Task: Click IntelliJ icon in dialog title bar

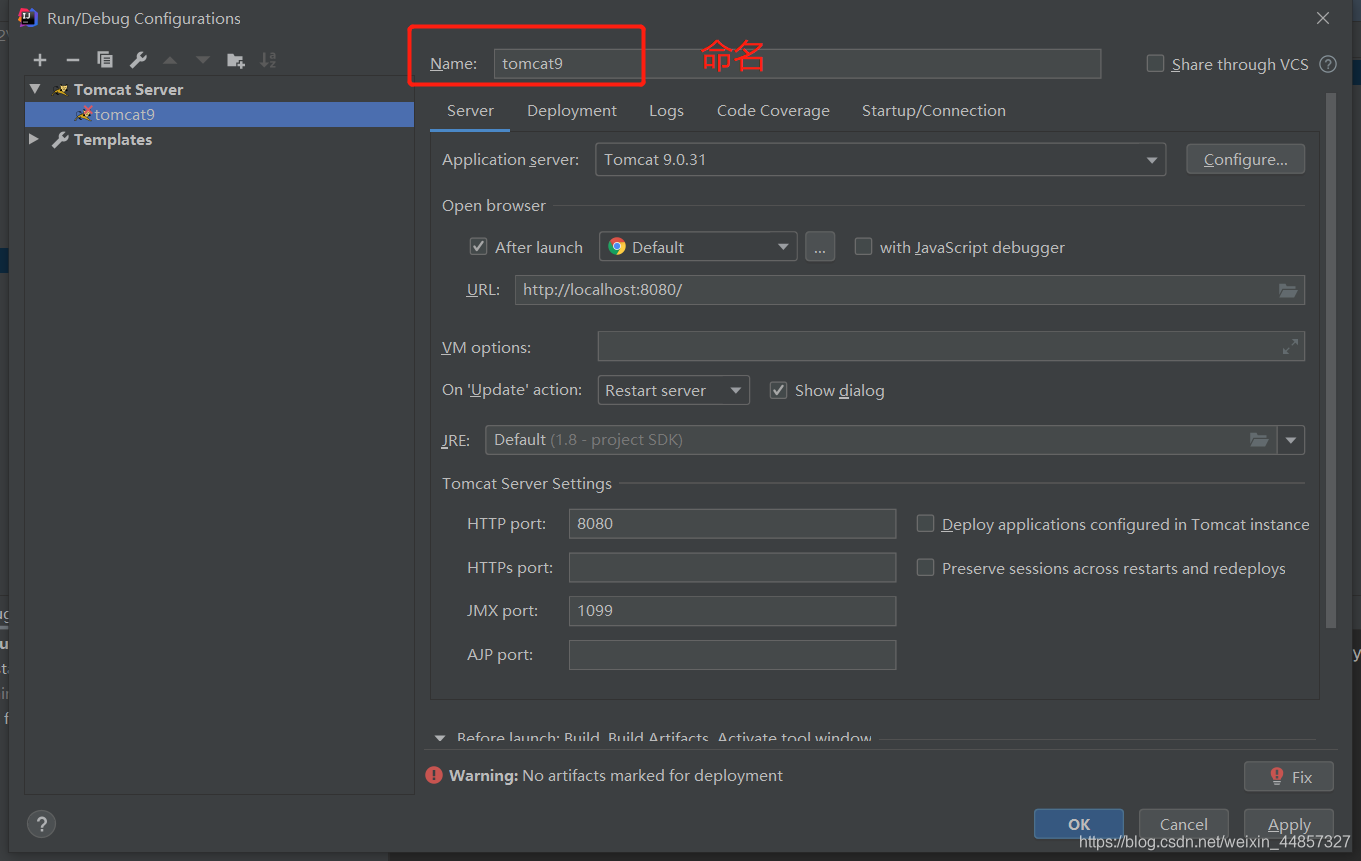Action: [28, 18]
